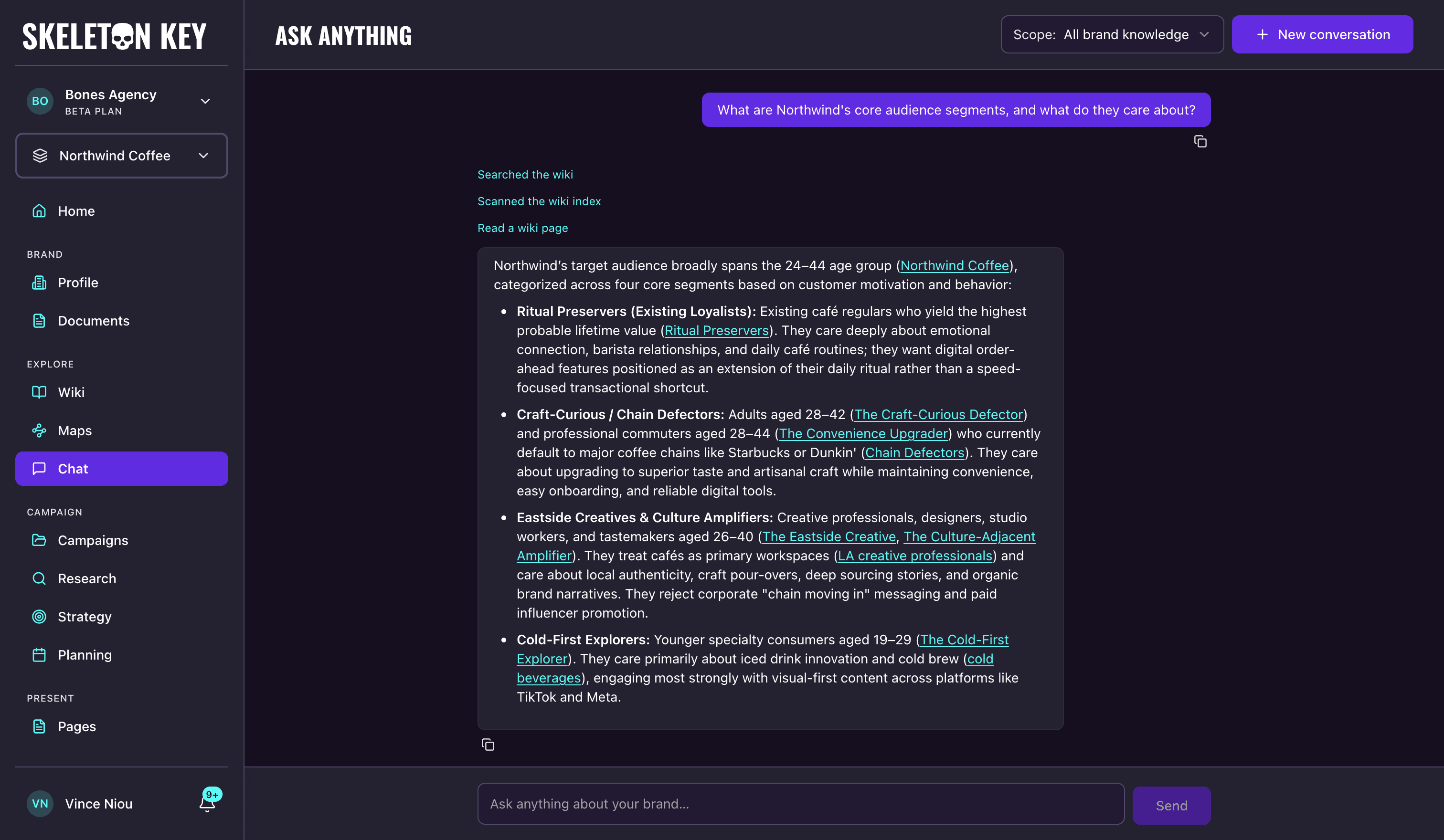Open the Documents menu item
This screenshot has height=840, width=1444.
tap(121, 321)
